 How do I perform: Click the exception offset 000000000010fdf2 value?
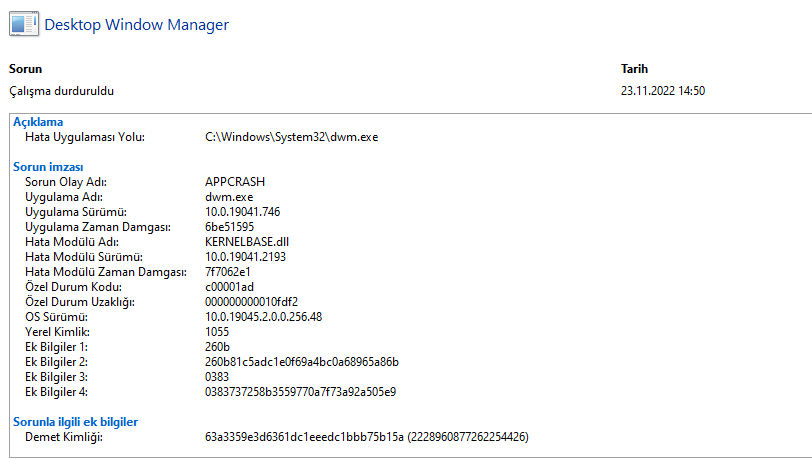click(x=251, y=302)
